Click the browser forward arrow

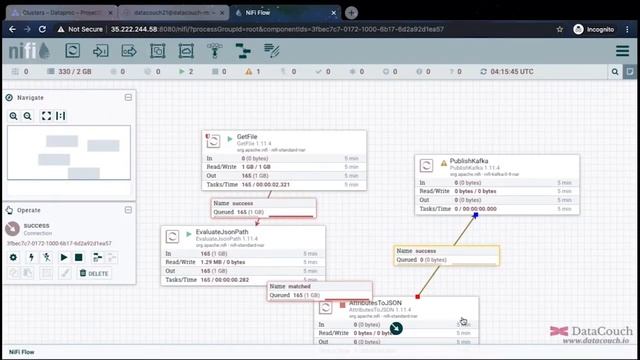click(x=27, y=29)
